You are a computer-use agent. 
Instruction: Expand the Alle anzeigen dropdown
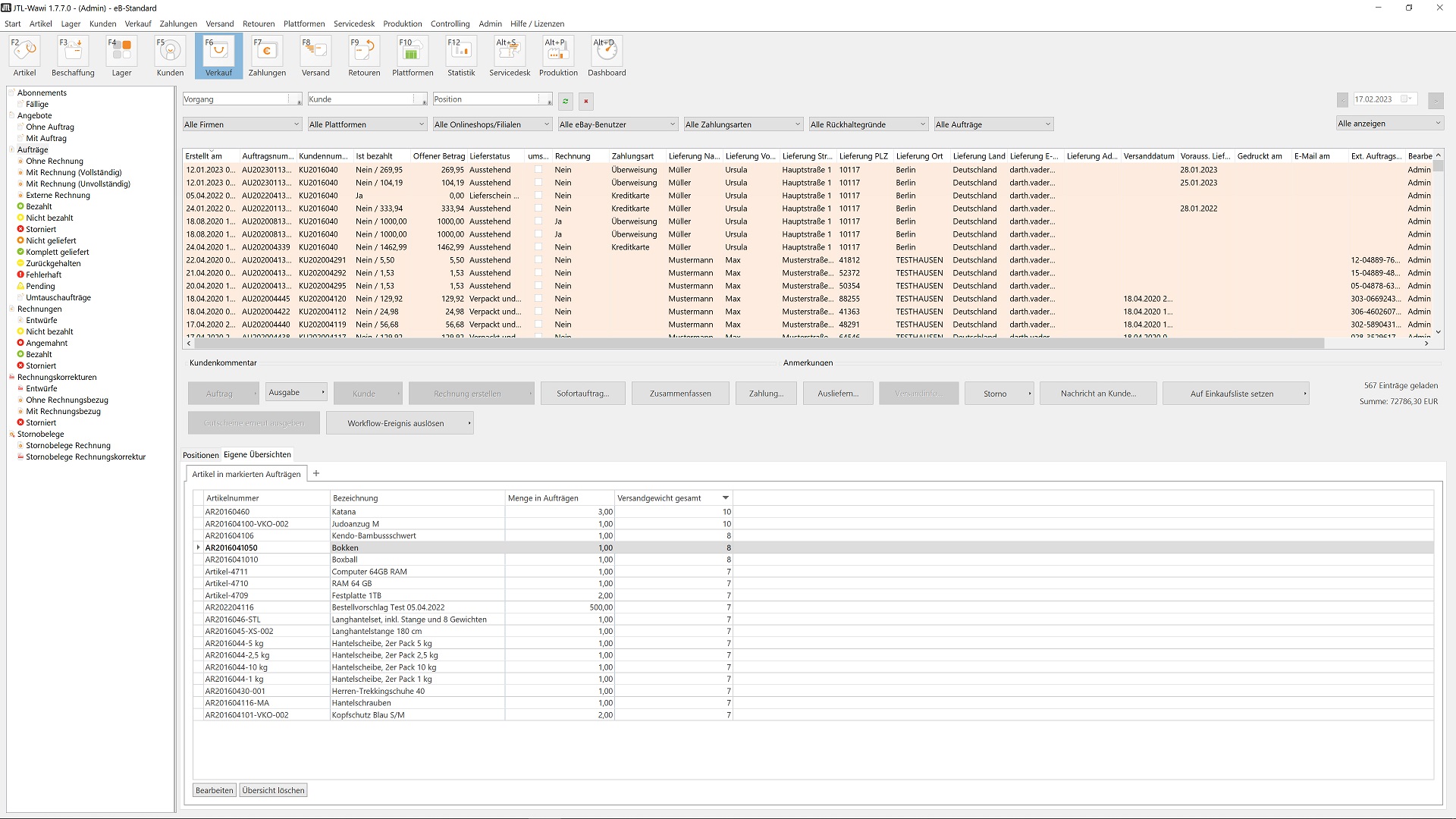tap(1389, 124)
